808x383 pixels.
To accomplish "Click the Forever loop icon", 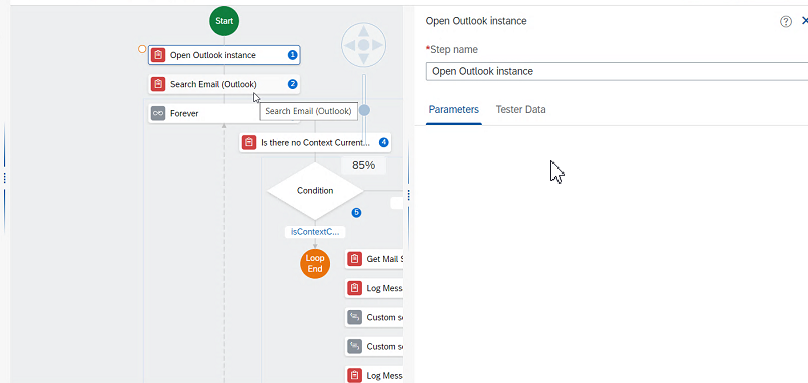I will click(x=158, y=113).
